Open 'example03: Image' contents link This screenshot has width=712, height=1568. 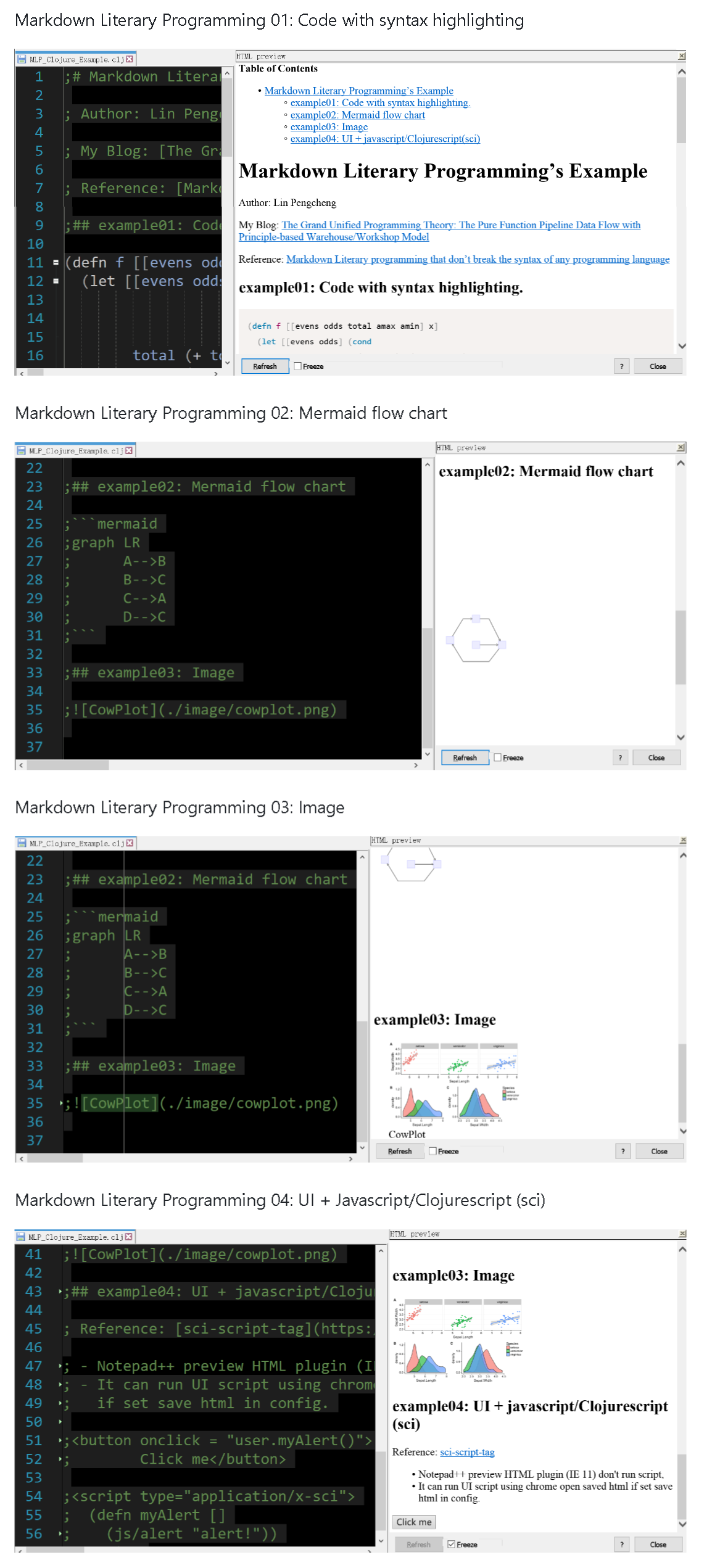coord(329,126)
